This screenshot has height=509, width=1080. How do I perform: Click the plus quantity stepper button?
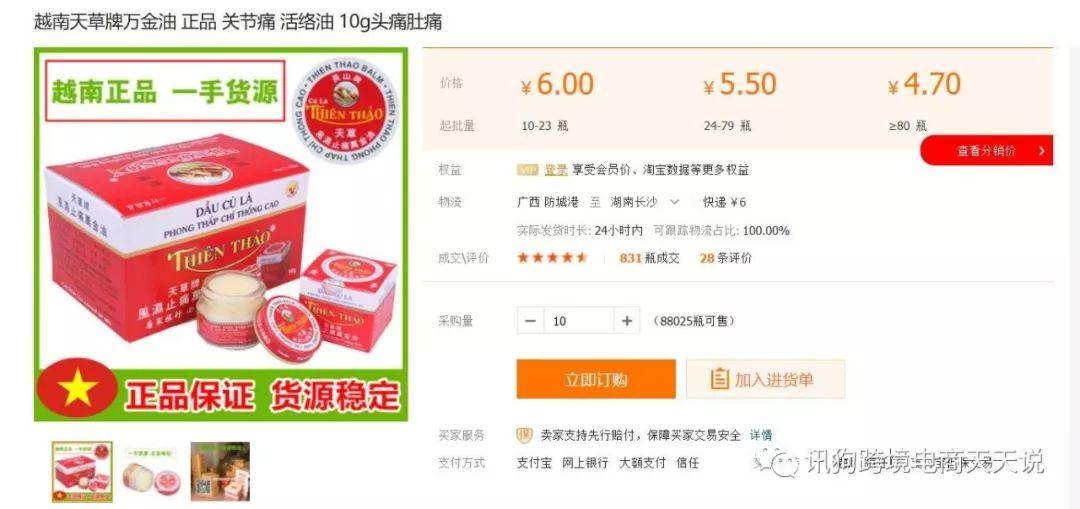[627, 321]
